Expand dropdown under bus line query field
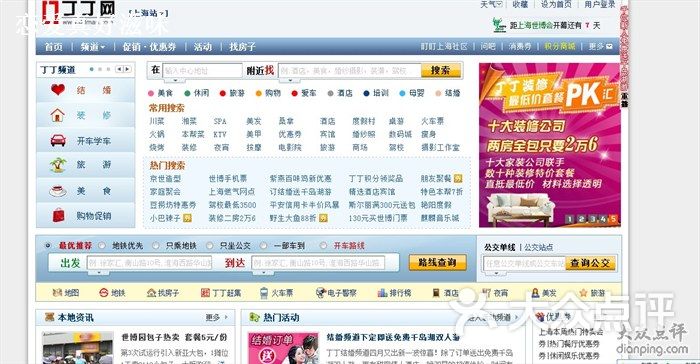 coord(496,272)
